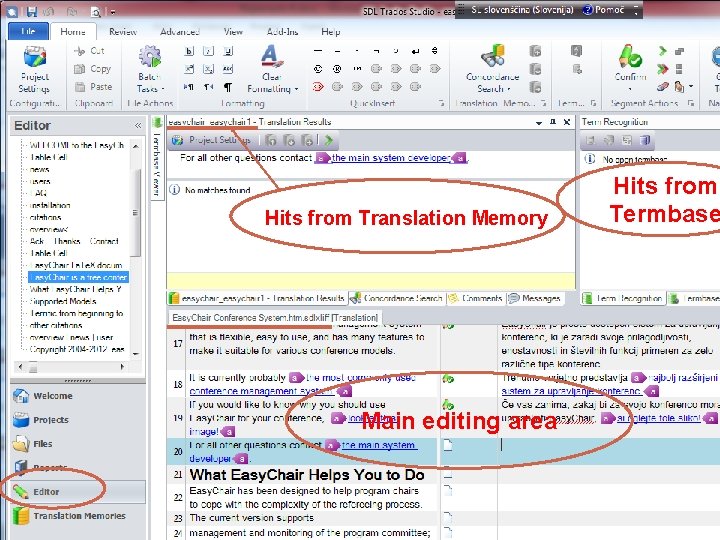Switch to the Comments tab
This screenshot has width=720, height=540.
click(x=476, y=298)
